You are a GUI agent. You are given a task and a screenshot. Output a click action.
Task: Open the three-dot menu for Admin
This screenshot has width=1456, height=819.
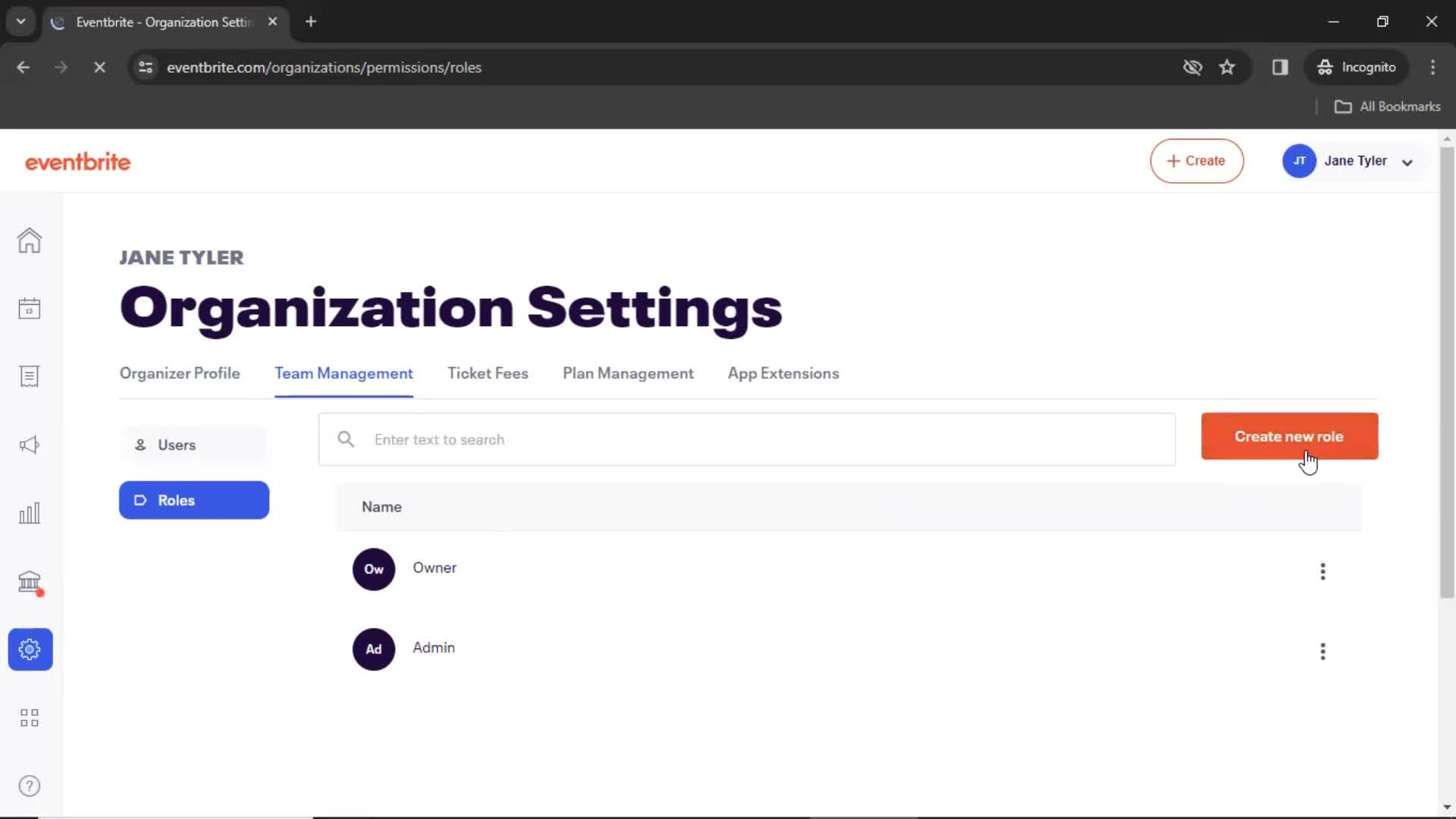[1323, 651]
